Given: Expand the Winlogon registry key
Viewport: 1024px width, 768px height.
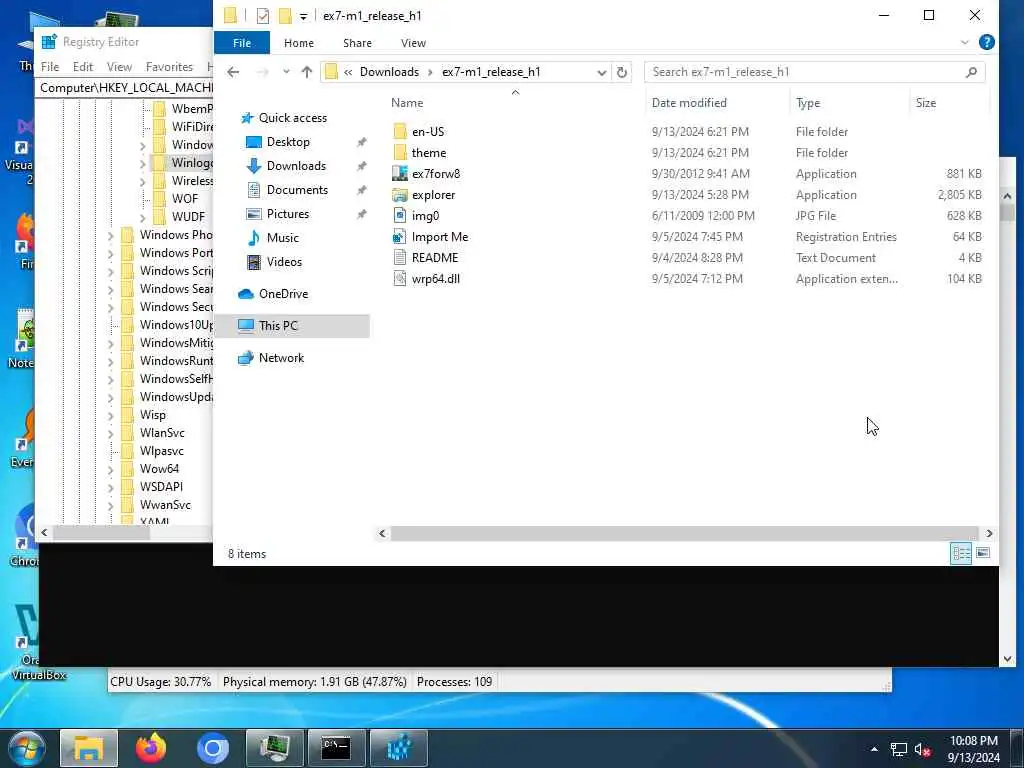Looking at the screenshot, I should [142, 163].
